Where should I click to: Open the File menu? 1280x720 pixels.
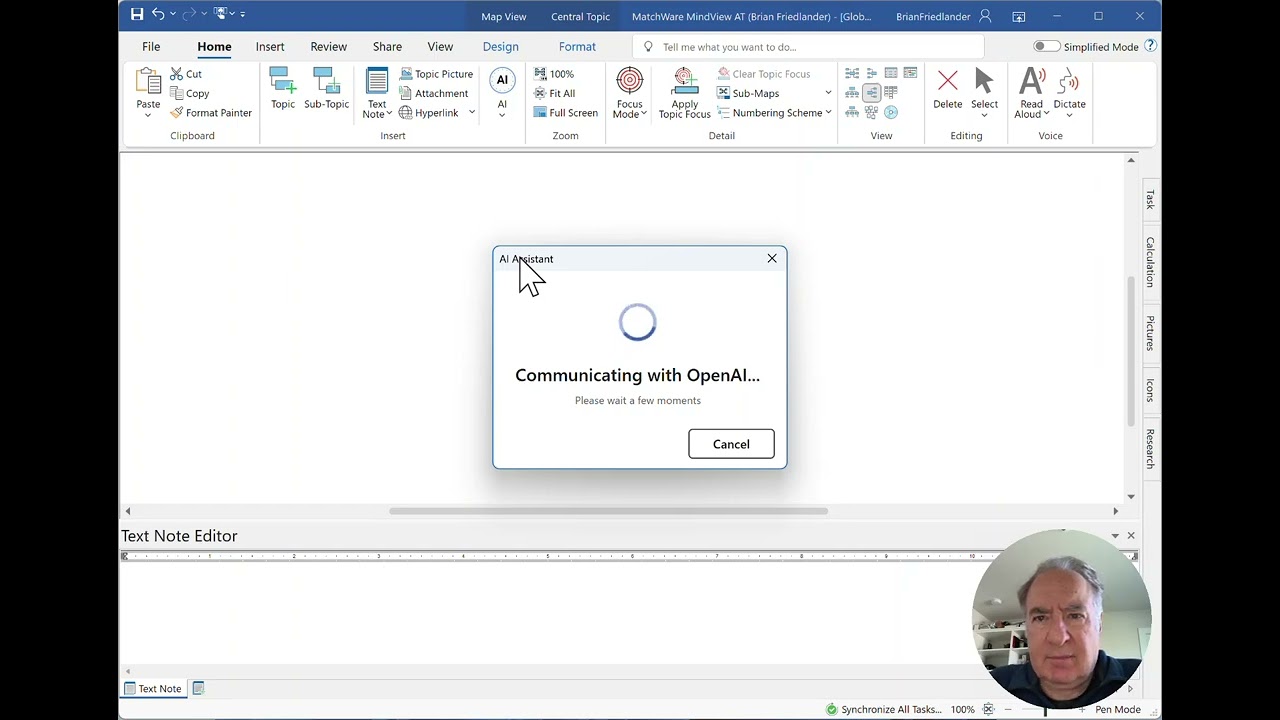(x=151, y=46)
